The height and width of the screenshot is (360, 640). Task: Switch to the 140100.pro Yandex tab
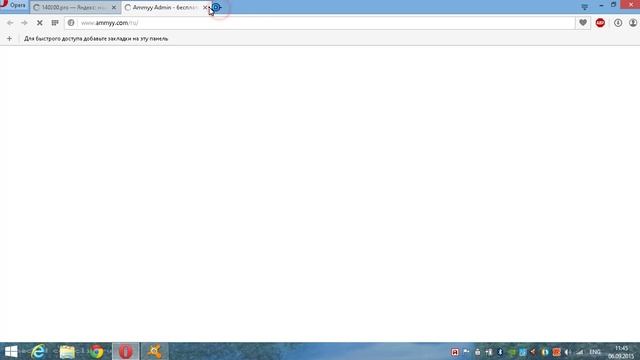pyautogui.click(x=72, y=7)
